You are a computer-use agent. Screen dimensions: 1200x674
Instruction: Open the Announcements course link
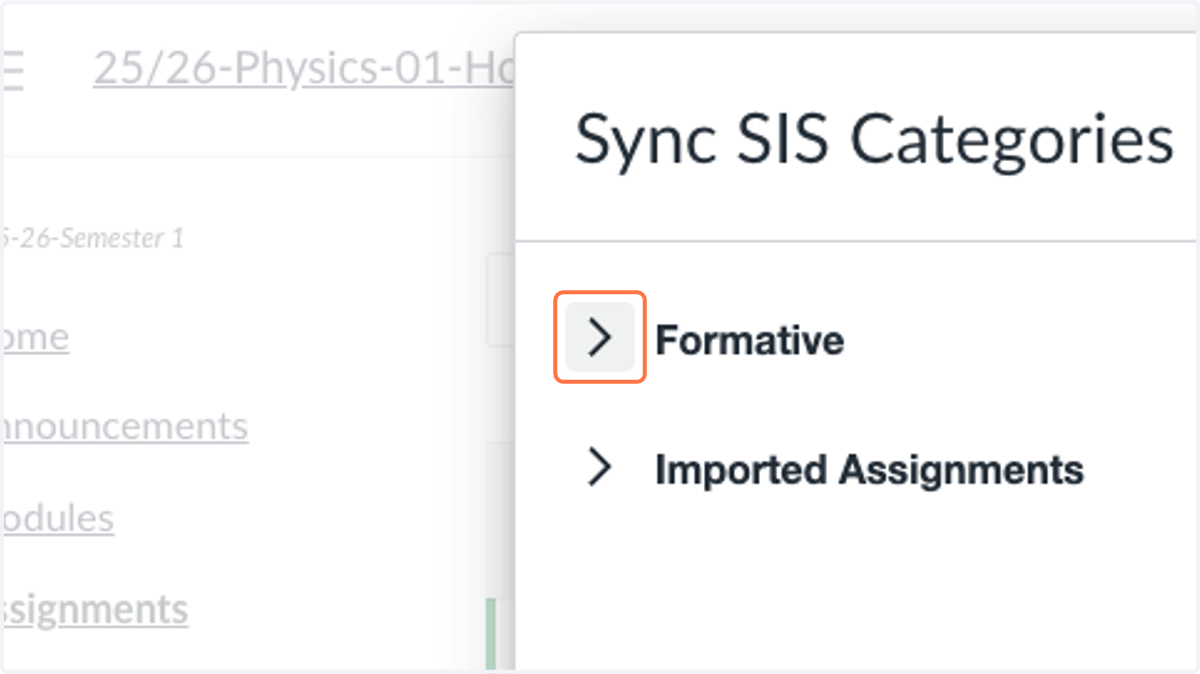(x=124, y=427)
